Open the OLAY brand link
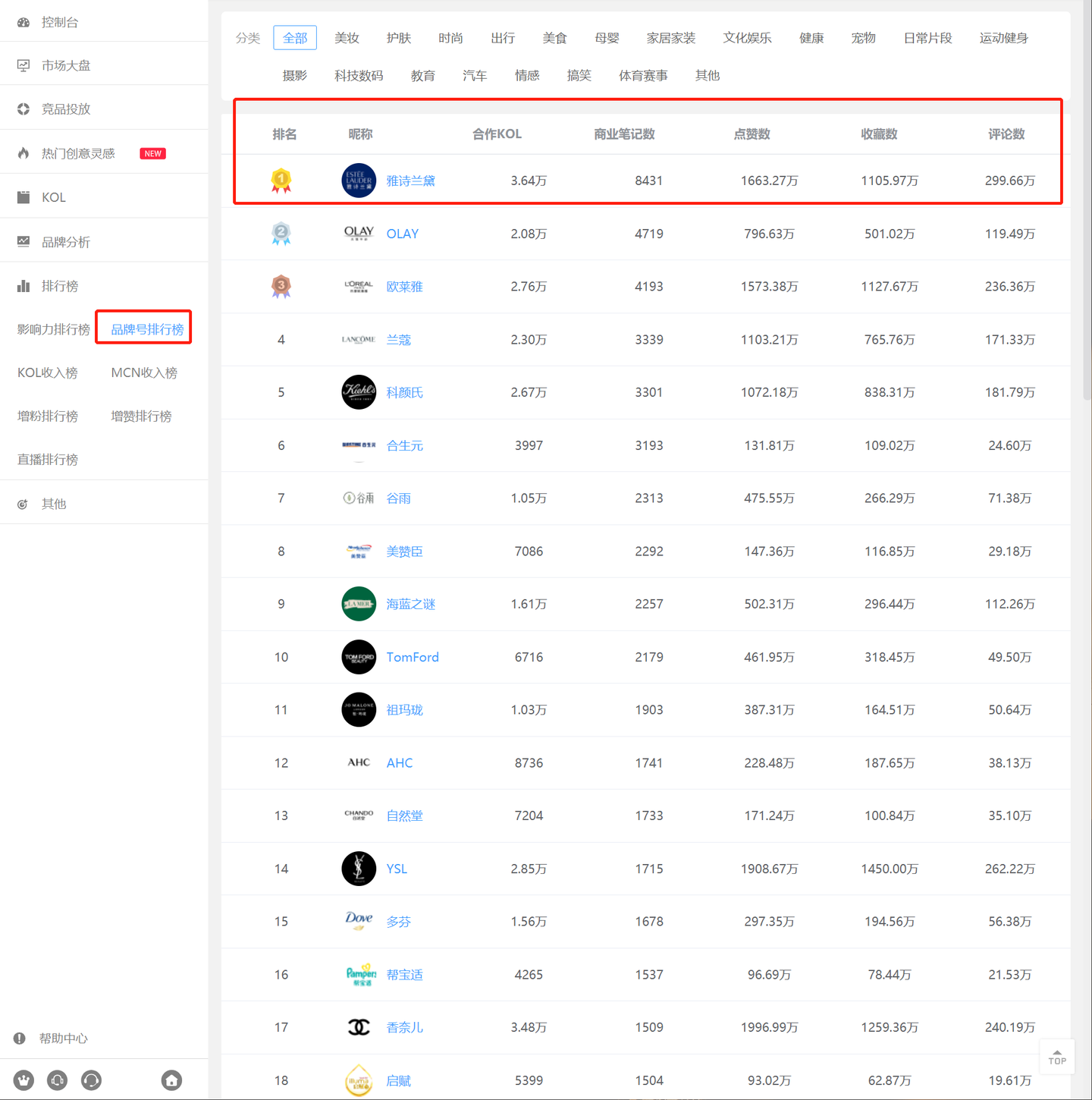The width and height of the screenshot is (1092, 1100). point(403,234)
